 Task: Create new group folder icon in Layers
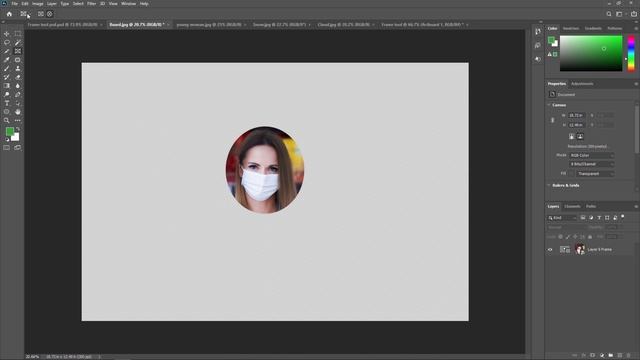click(611, 356)
